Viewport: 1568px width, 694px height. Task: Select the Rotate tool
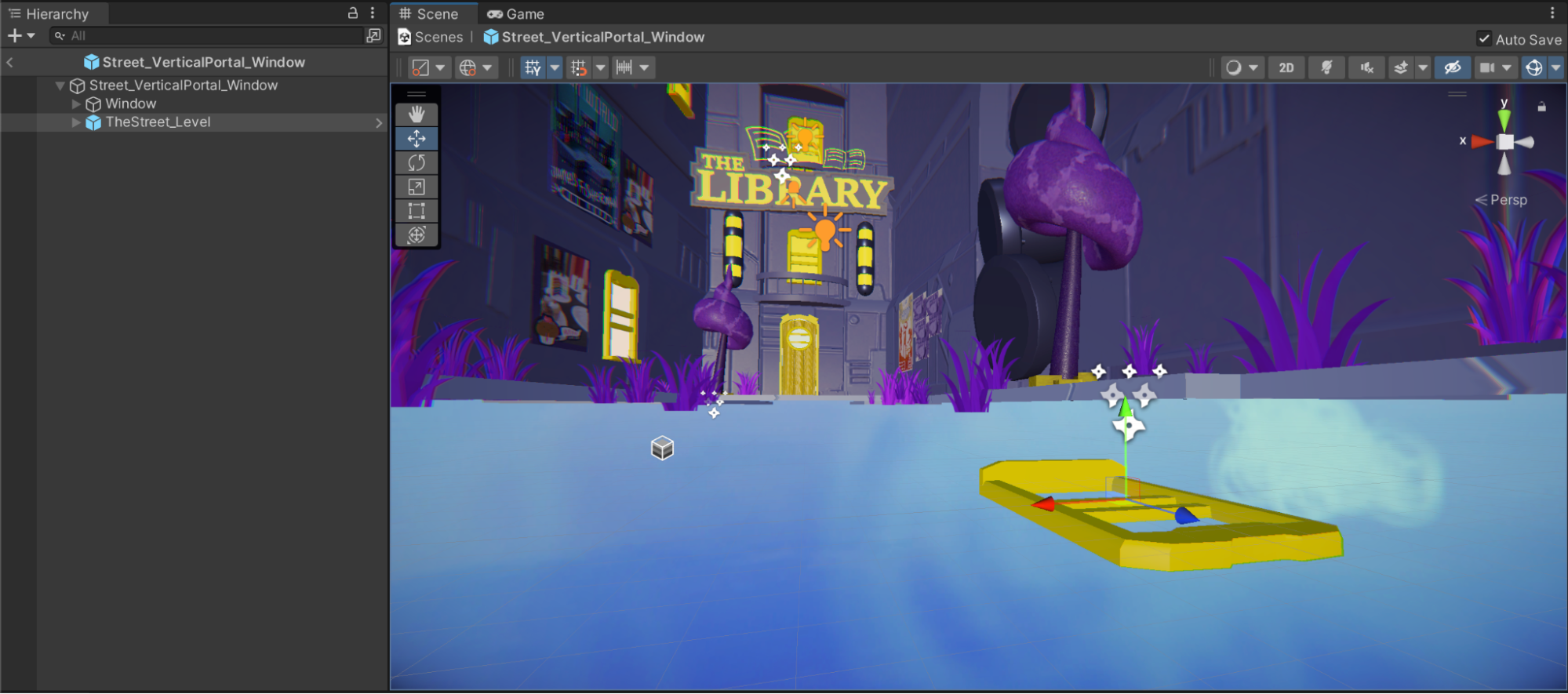click(417, 163)
